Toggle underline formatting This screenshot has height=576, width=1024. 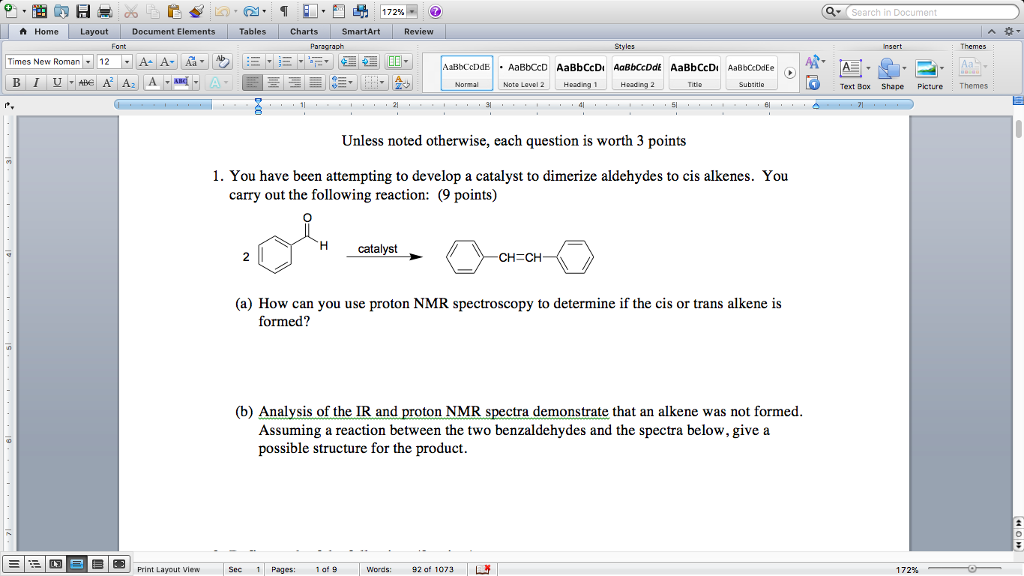pyautogui.click(x=56, y=82)
